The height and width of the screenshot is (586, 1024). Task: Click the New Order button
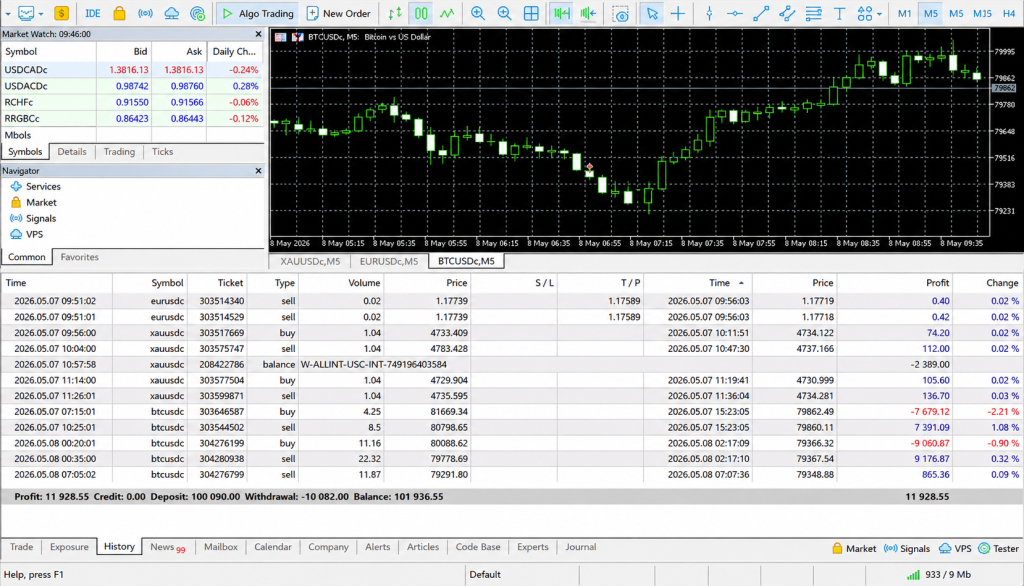click(338, 13)
